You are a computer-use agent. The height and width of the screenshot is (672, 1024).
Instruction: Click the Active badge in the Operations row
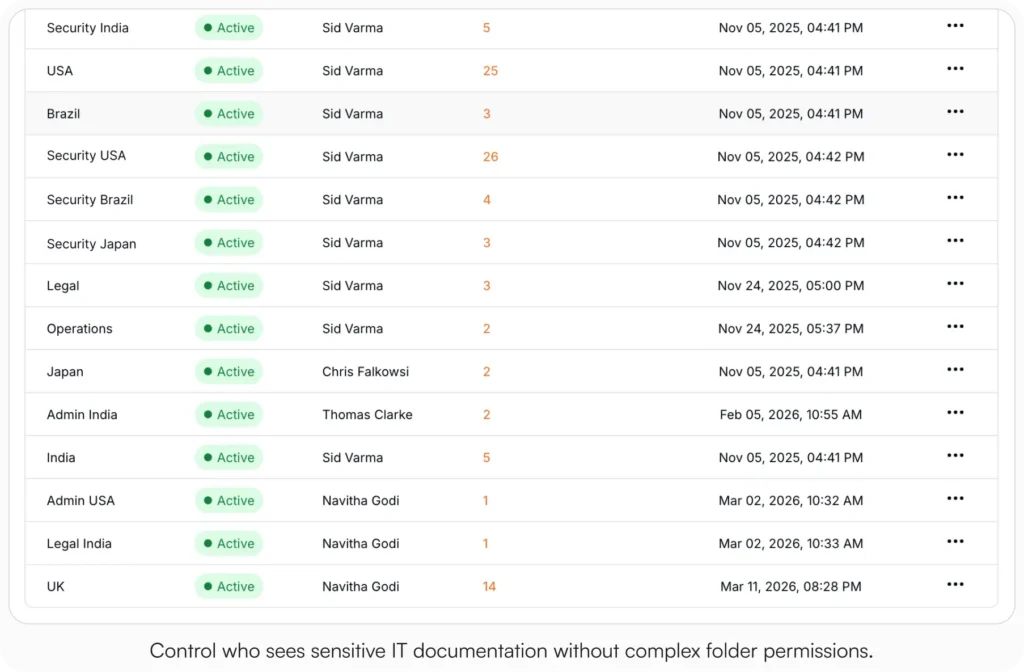(x=229, y=328)
